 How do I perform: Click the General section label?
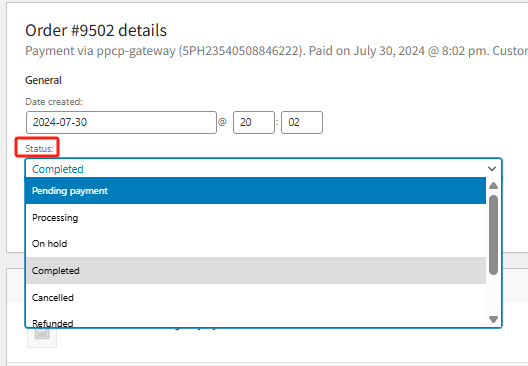point(43,80)
